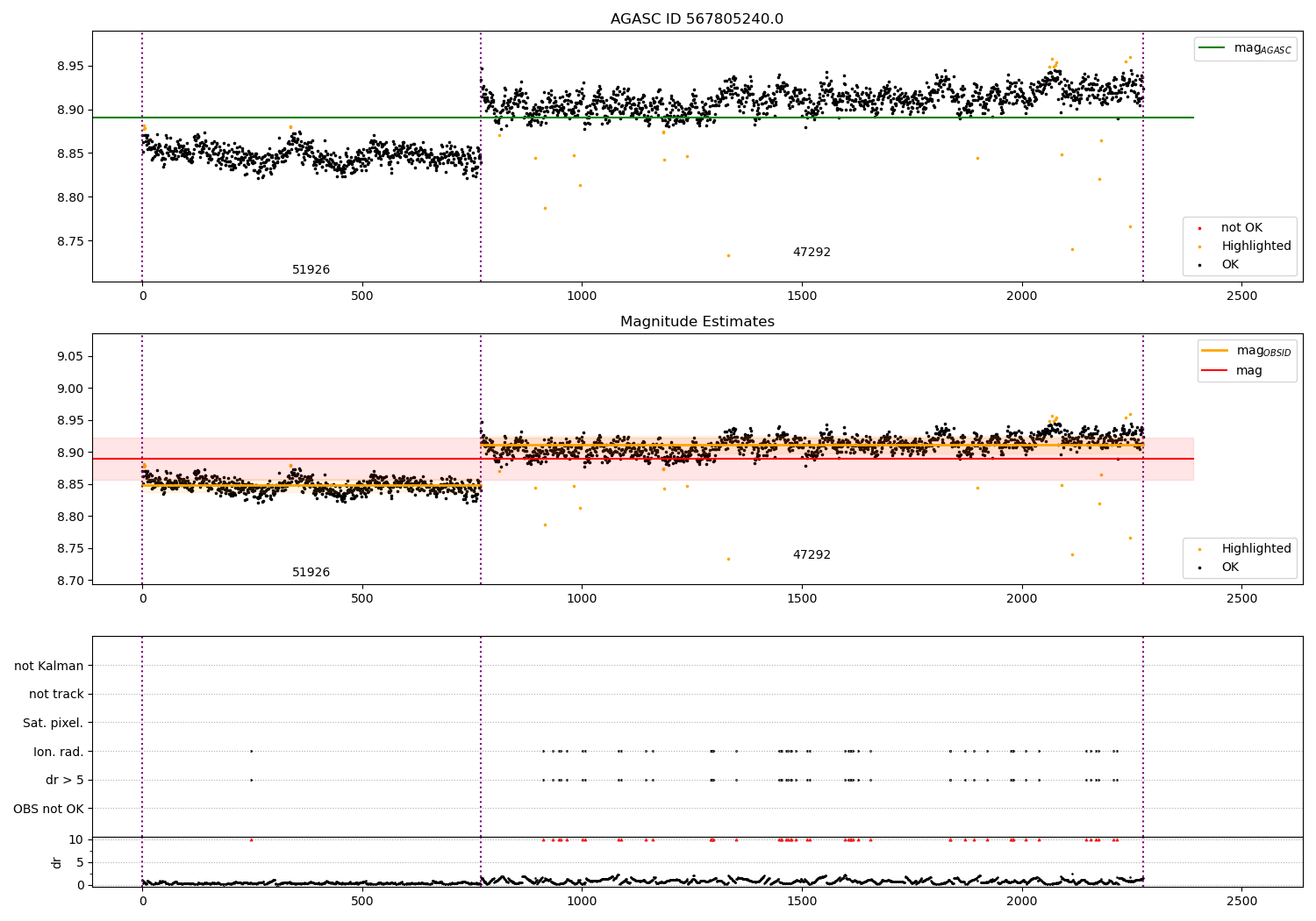
Task: Click the orange mag OBSID line for obsid 51926
Action: (311, 485)
